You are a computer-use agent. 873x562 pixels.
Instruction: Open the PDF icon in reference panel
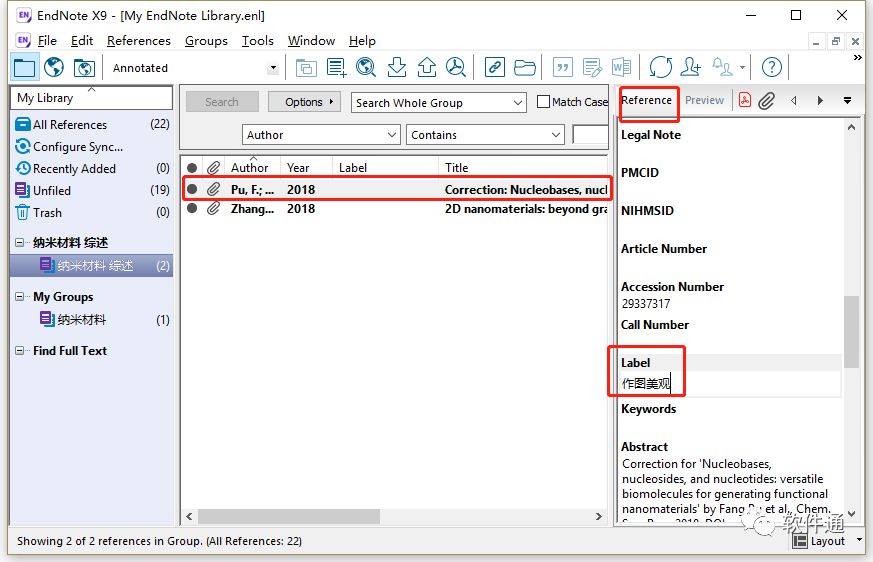point(744,100)
